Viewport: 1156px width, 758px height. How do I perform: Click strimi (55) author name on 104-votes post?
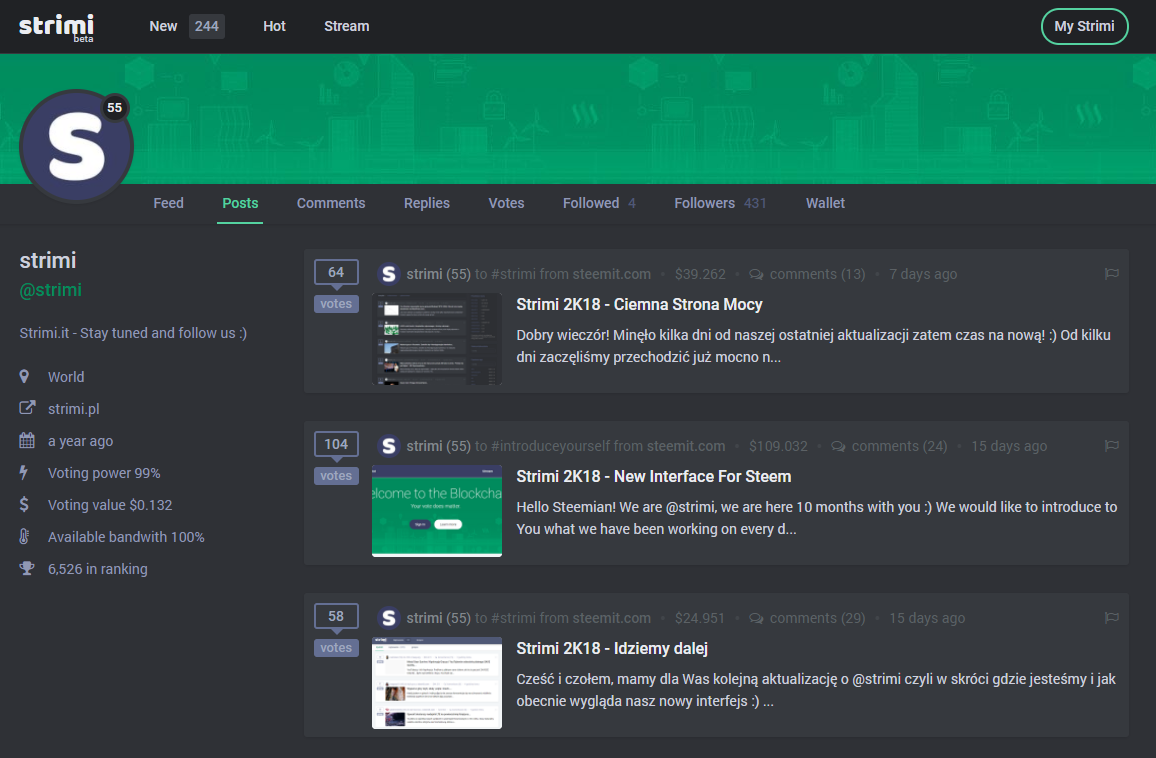[x=439, y=446]
